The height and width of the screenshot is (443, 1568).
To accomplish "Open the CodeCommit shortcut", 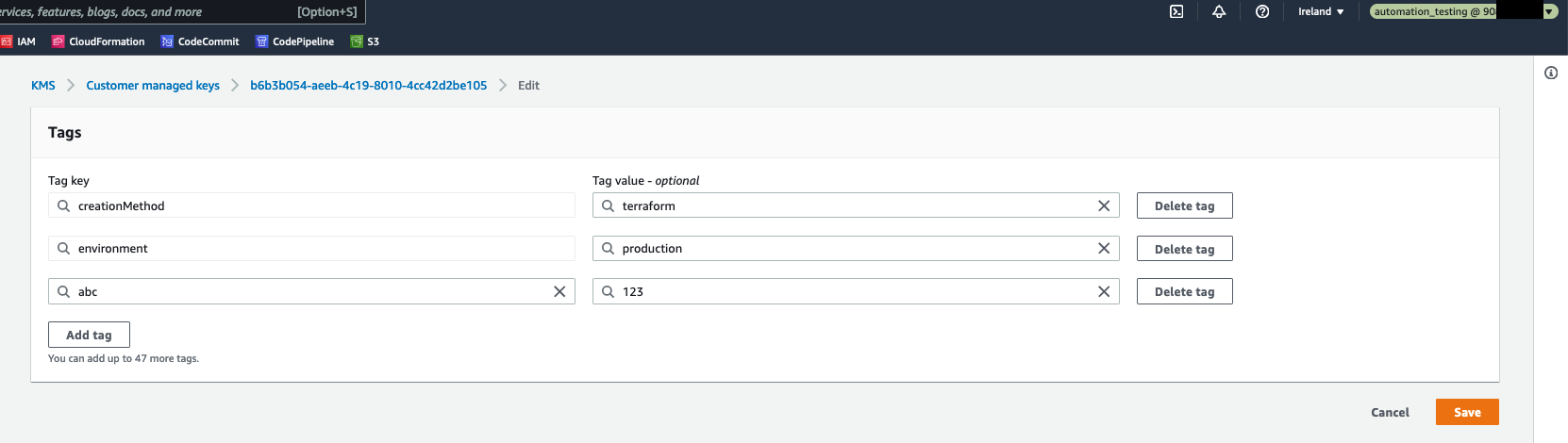I will click(200, 41).
